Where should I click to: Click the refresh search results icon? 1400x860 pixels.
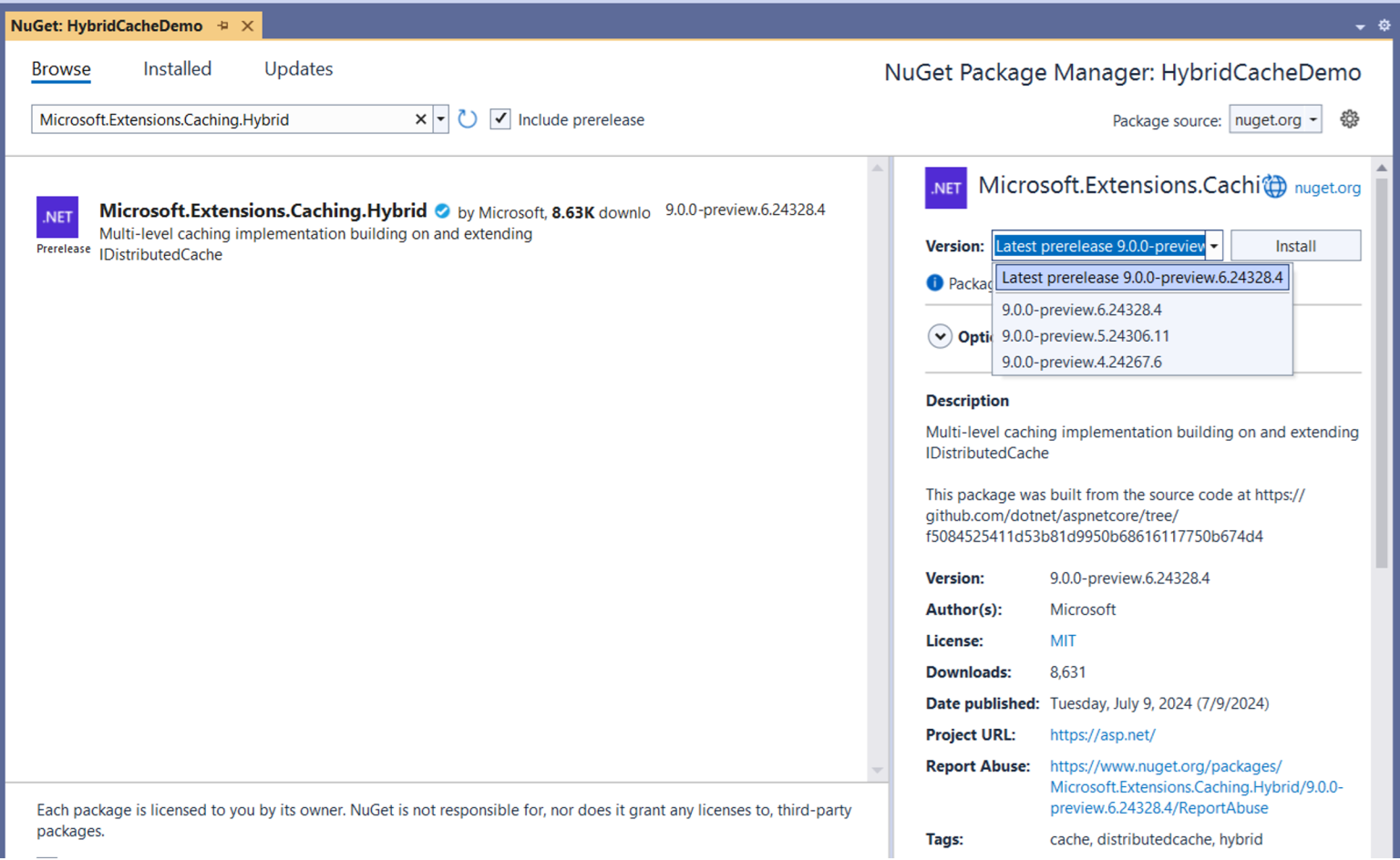(468, 118)
